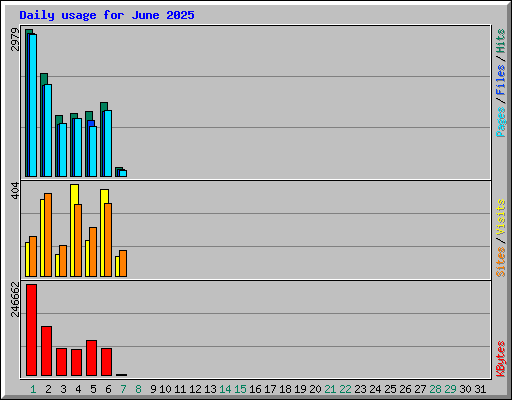The width and height of the screenshot is (512, 400).
Task: Click day label 10 on x-axis
Action: pos(165,389)
